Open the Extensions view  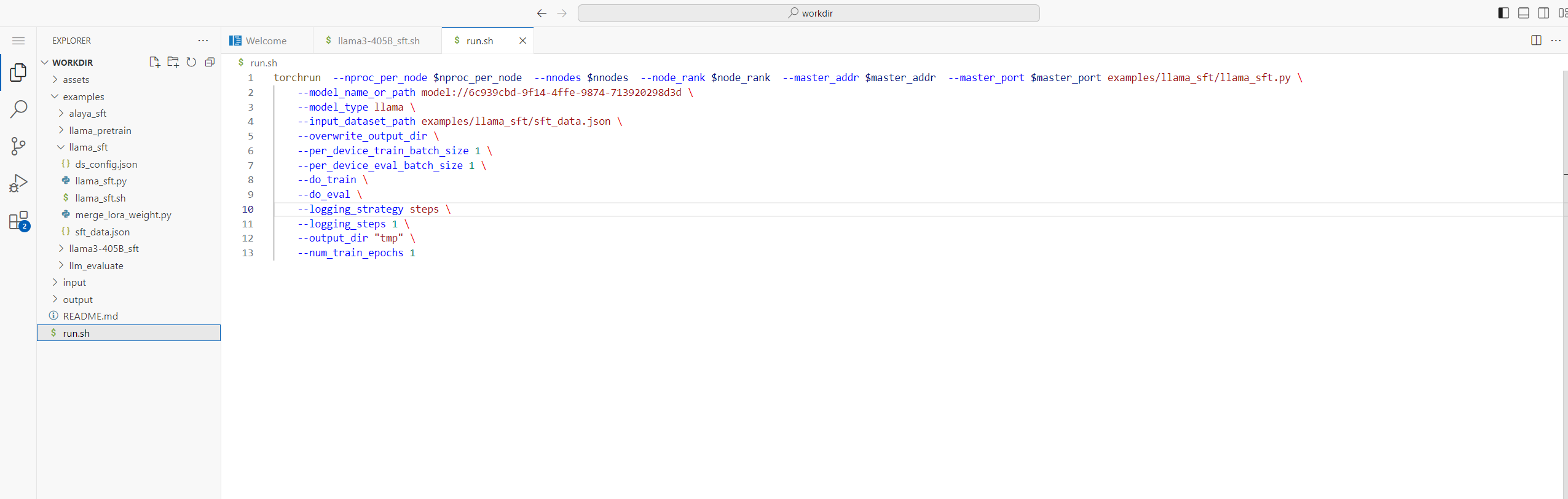(x=18, y=221)
